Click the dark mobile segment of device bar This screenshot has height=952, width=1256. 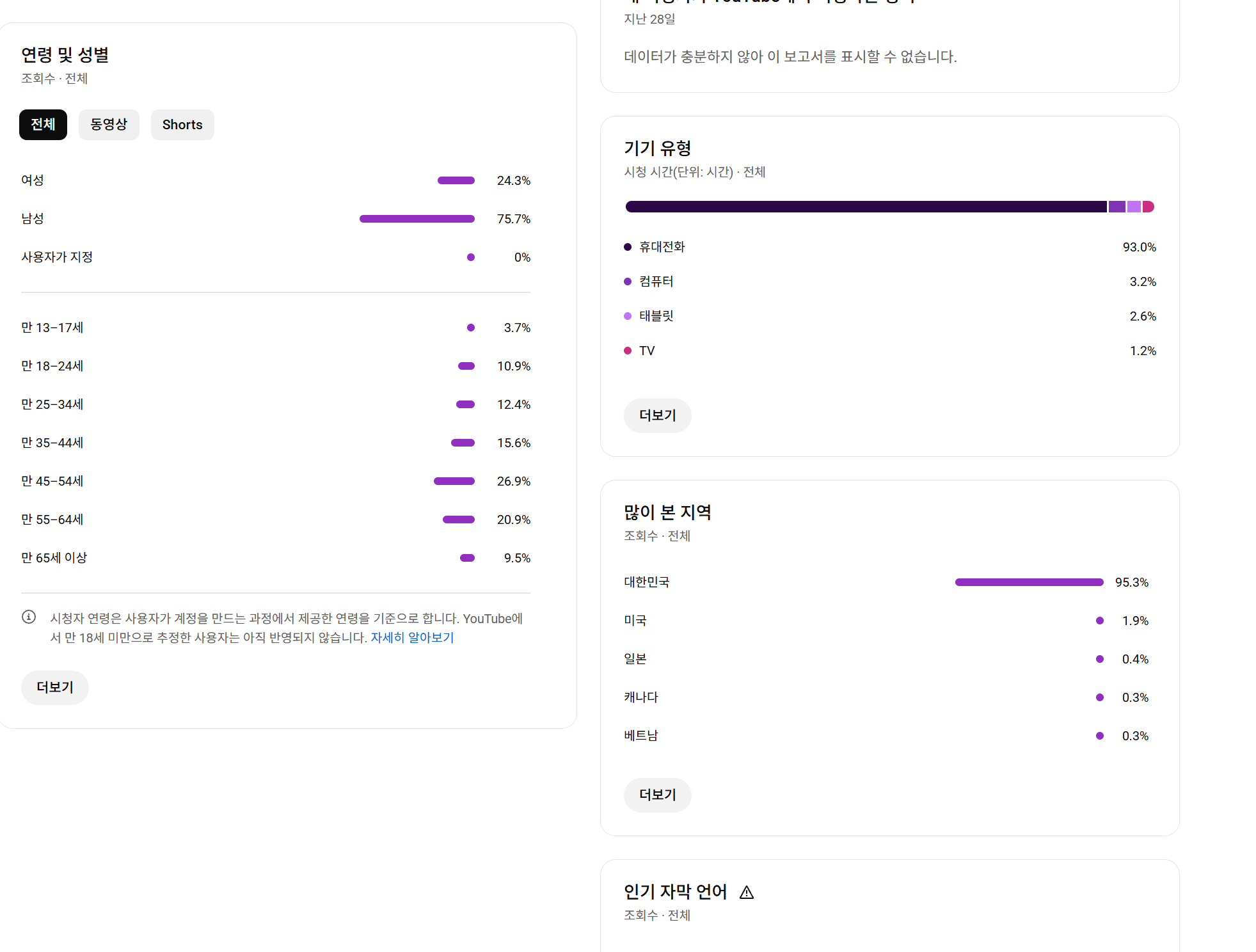coord(866,207)
